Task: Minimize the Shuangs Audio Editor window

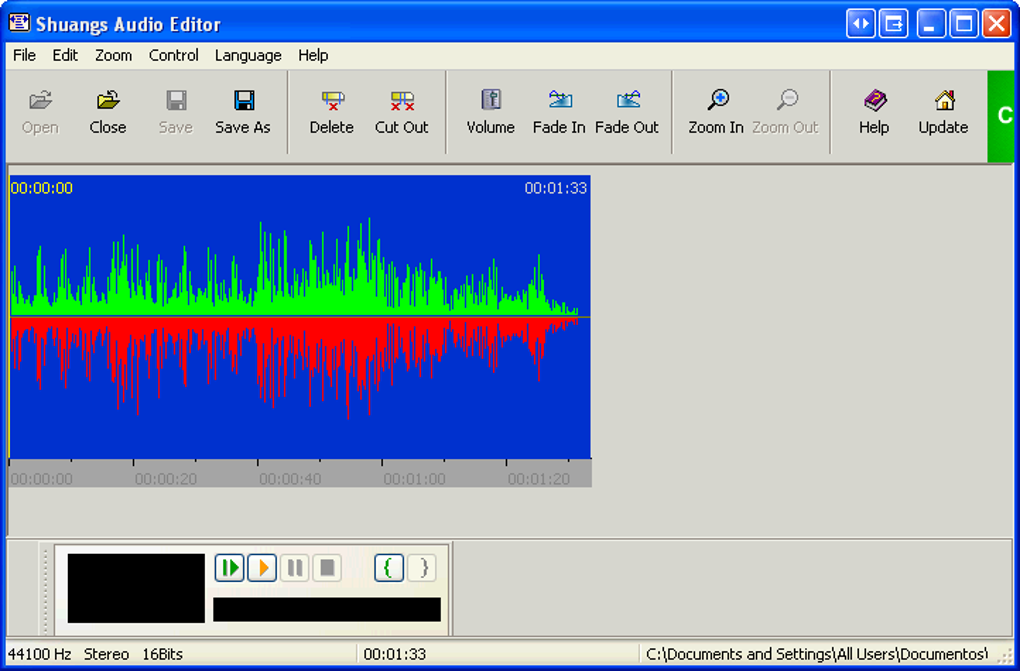Action: 931,24
